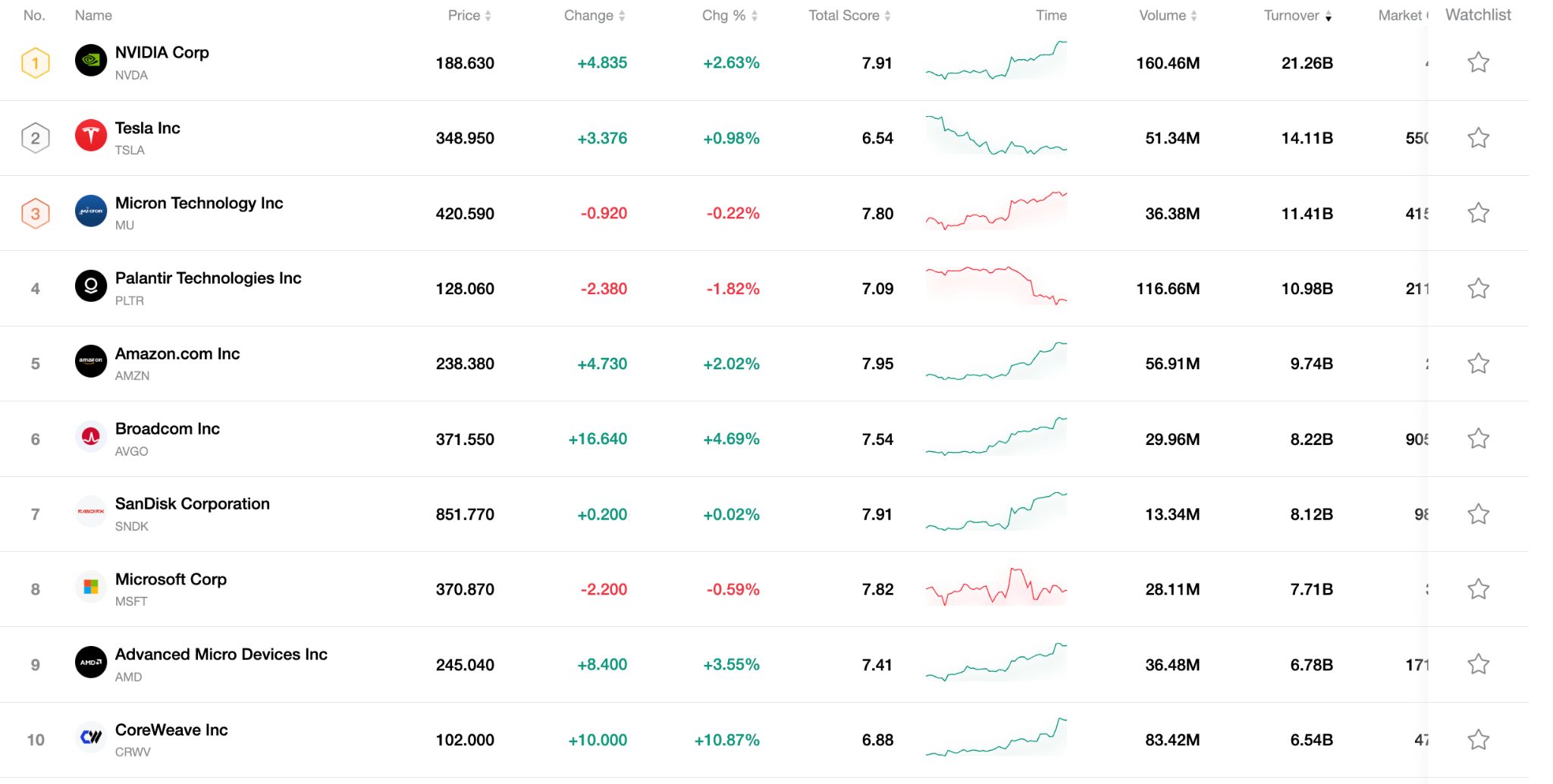Select the Micron Technology logo
Viewport: 1553px width, 784px height.
click(90, 212)
